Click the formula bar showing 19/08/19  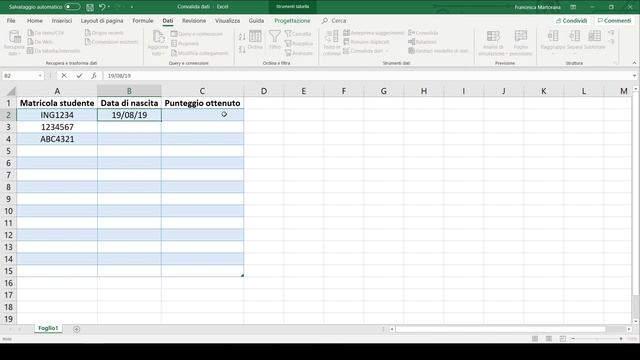tap(367, 76)
